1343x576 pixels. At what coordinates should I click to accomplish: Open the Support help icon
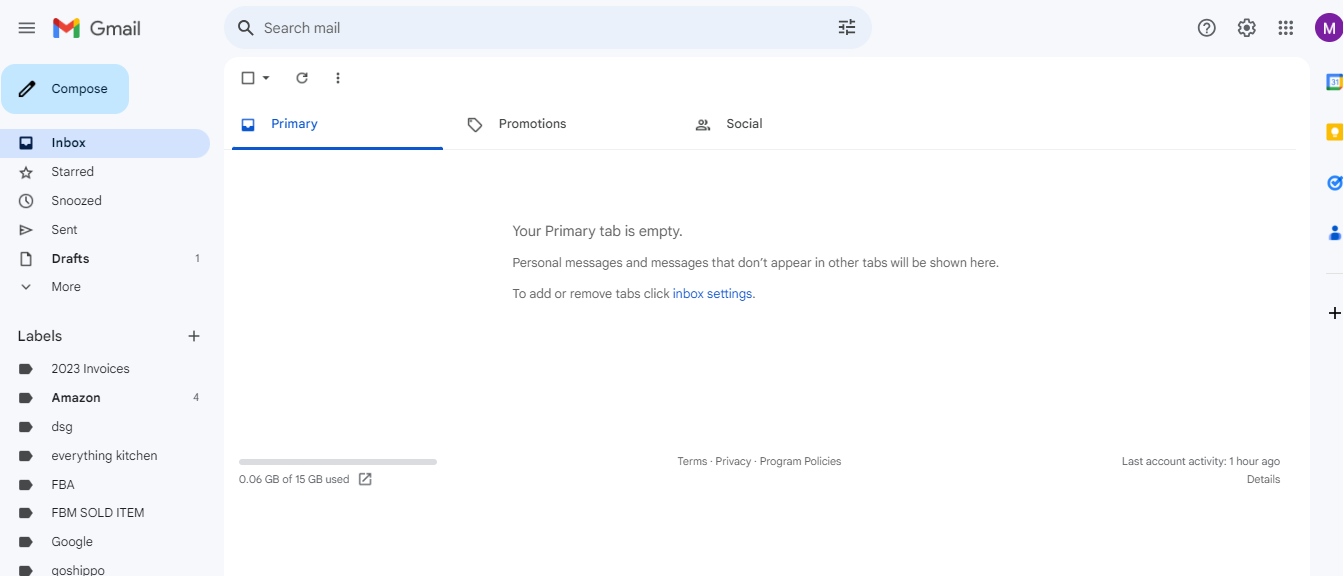coord(1207,28)
